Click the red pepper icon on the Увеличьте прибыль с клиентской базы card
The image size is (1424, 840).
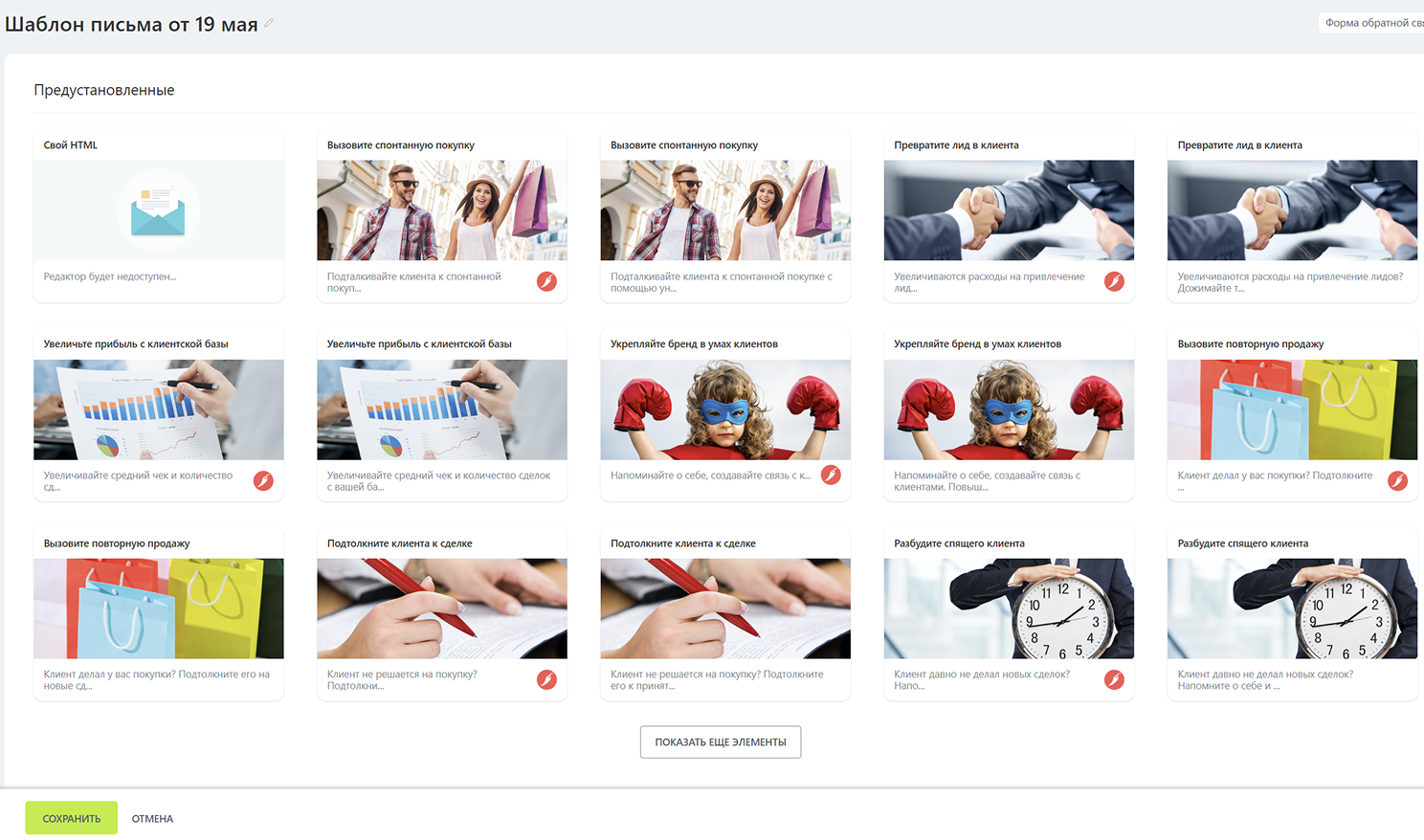(x=263, y=480)
